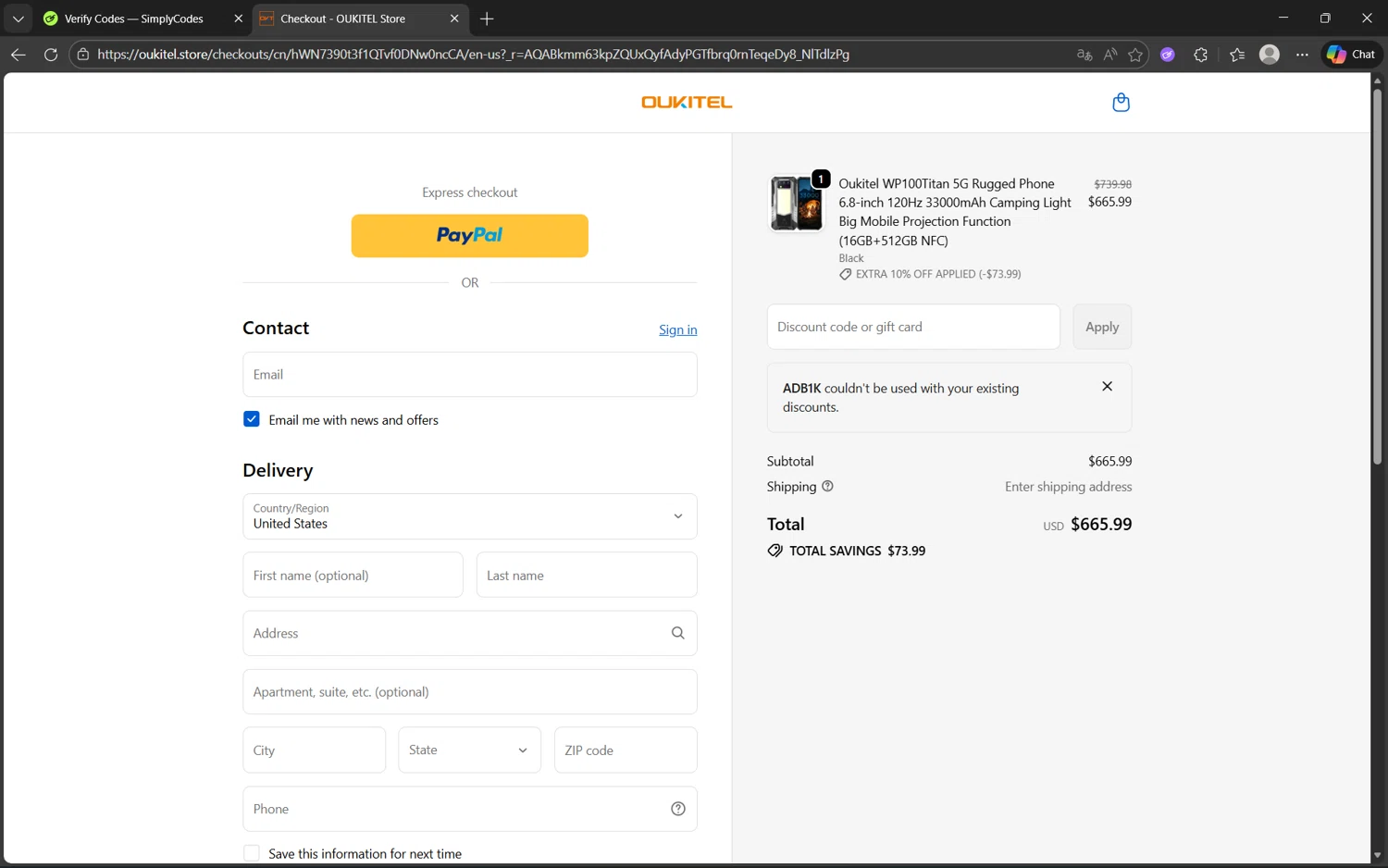This screenshot has width=1388, height=868.
Task: Open the phone field help icon
Action: tap(678, 809)
